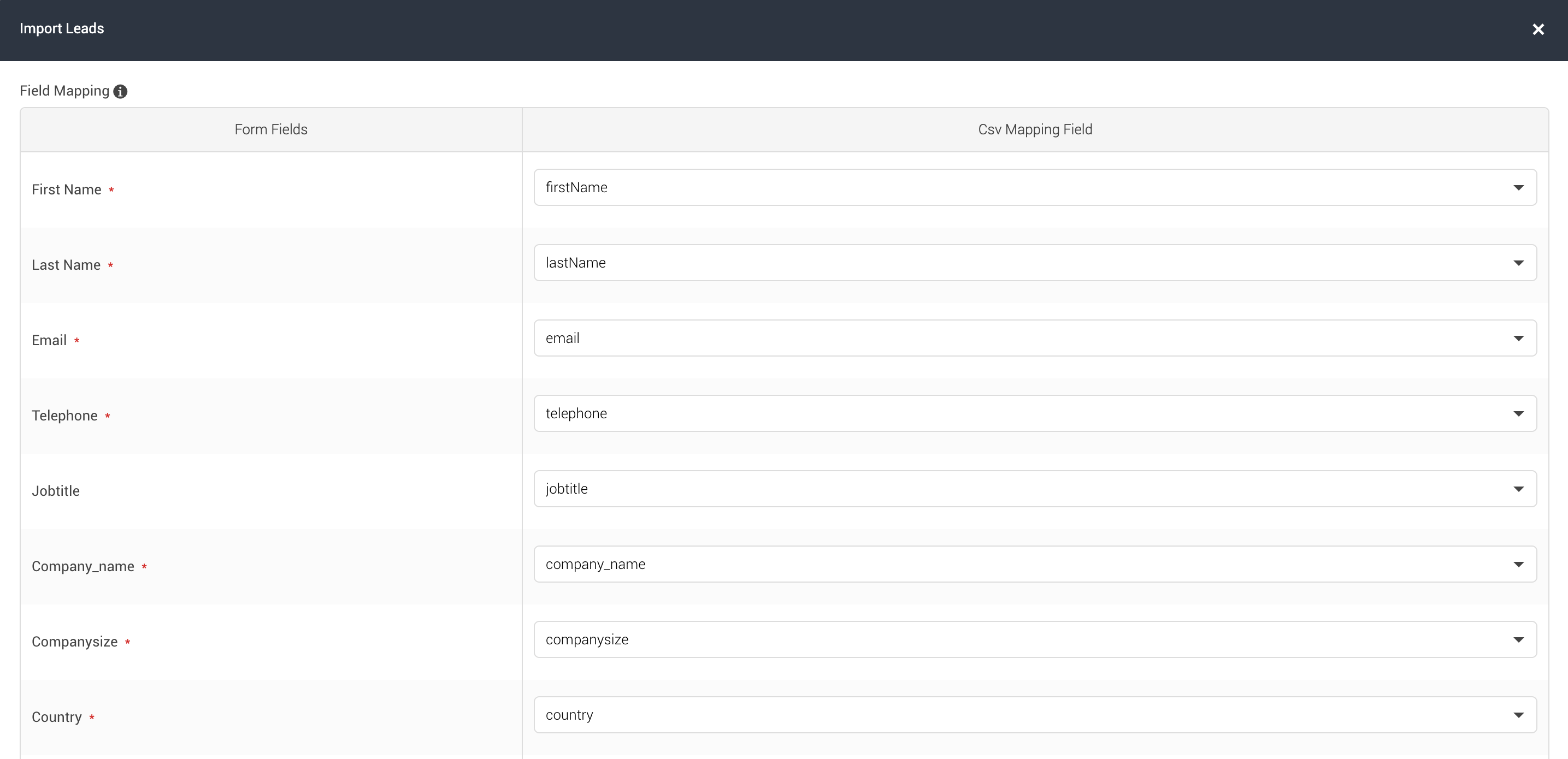Click the dropdown arrow next to telephone

pyautogui.click(x=1519, y=413)
